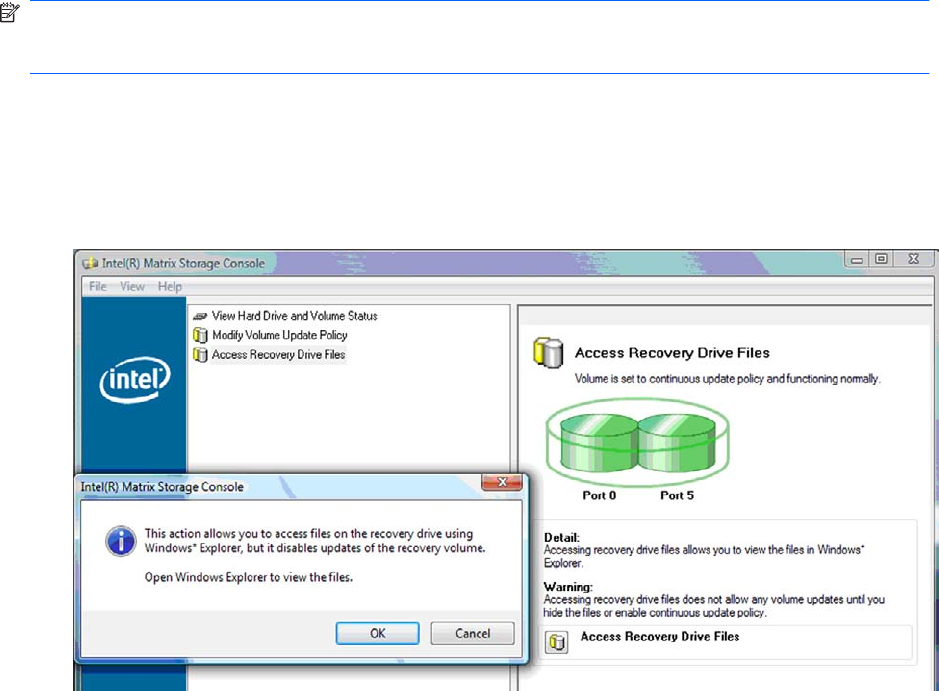Click the Port 0 label
This screenshot has width=939, height=691.
(599, 495)
